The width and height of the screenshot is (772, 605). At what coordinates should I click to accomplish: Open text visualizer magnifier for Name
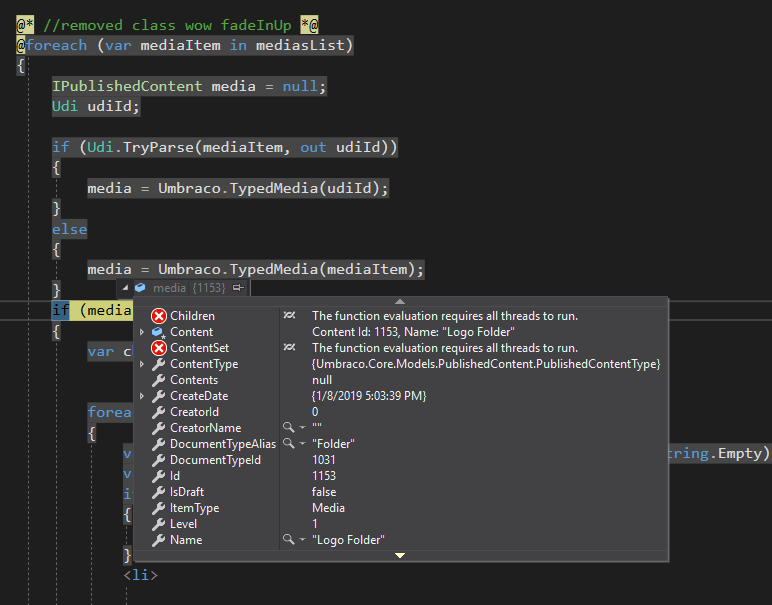pyautogui.click(x=288, y=540)
